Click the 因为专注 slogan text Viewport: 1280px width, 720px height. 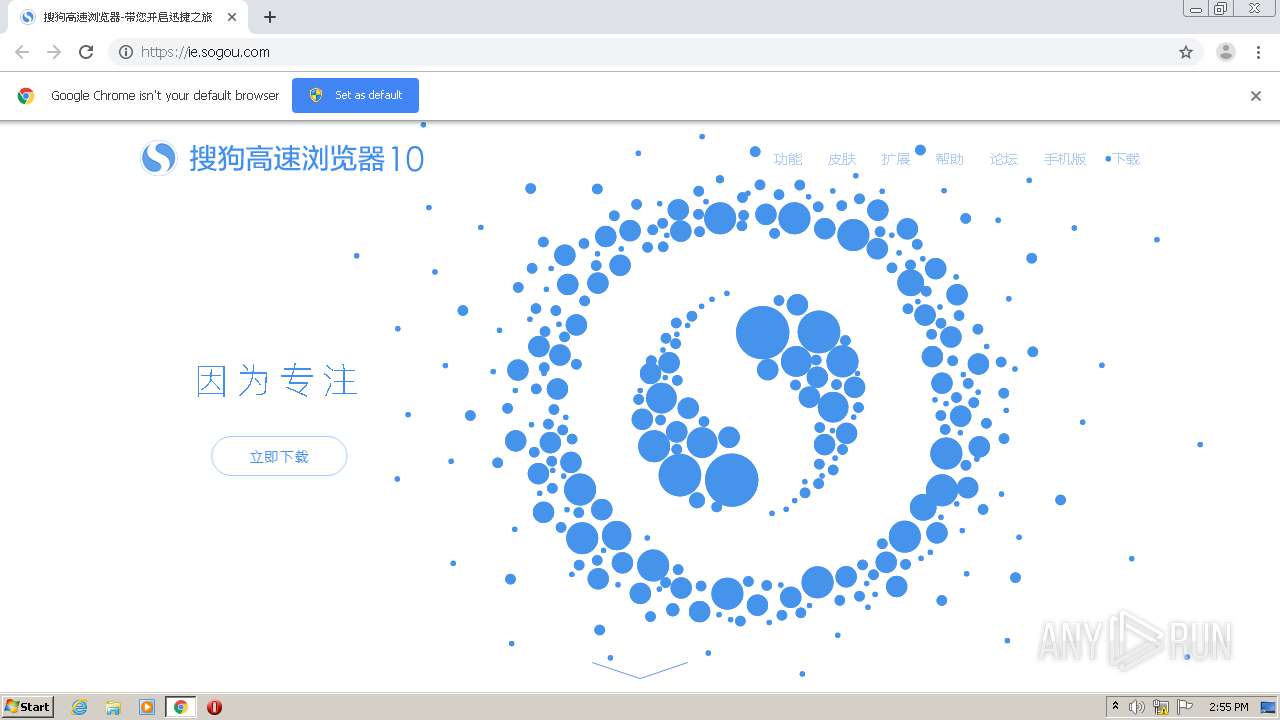[x=277, y=381]
